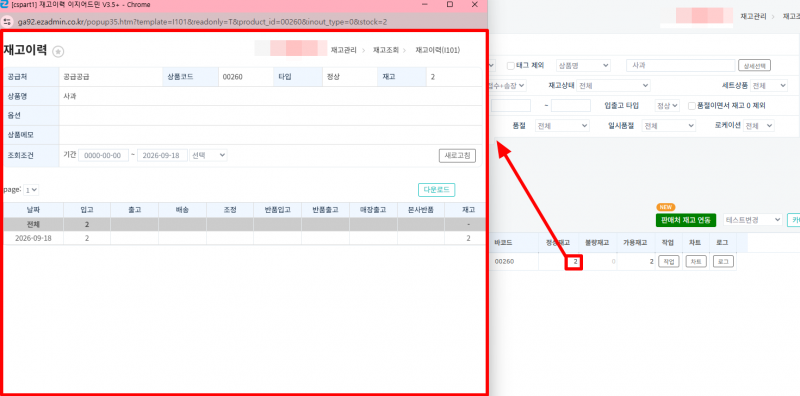
Task: Click the 상품명 value 사과 in popup
Action: coord(70,96)
